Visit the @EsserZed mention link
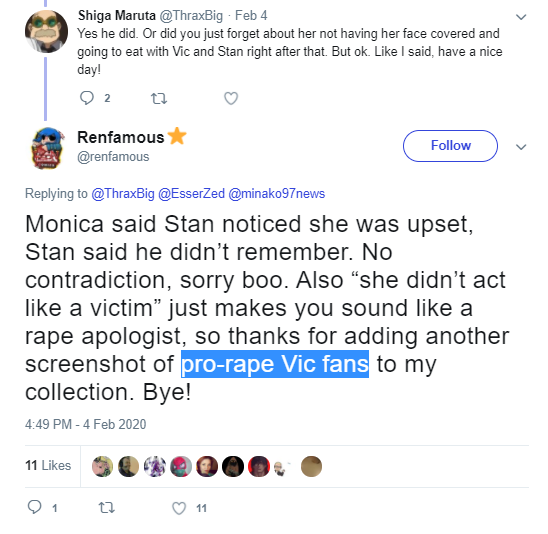Screen dimensions: 548x534 coord(191,194)
